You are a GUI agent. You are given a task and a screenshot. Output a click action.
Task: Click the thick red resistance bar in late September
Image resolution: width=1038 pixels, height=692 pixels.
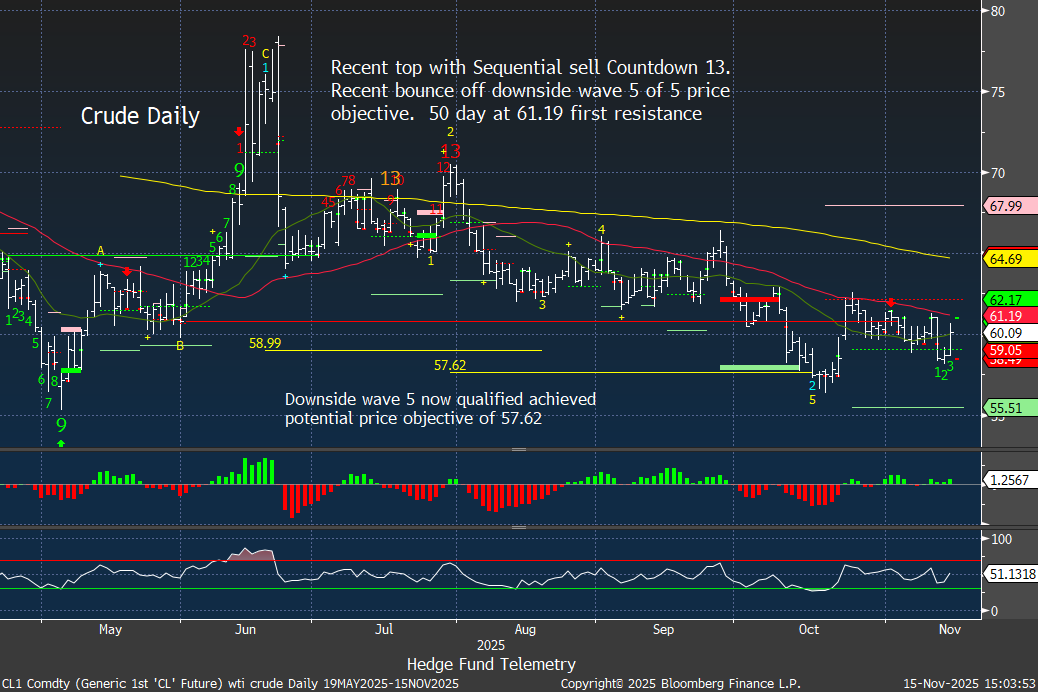click(749, 299)
